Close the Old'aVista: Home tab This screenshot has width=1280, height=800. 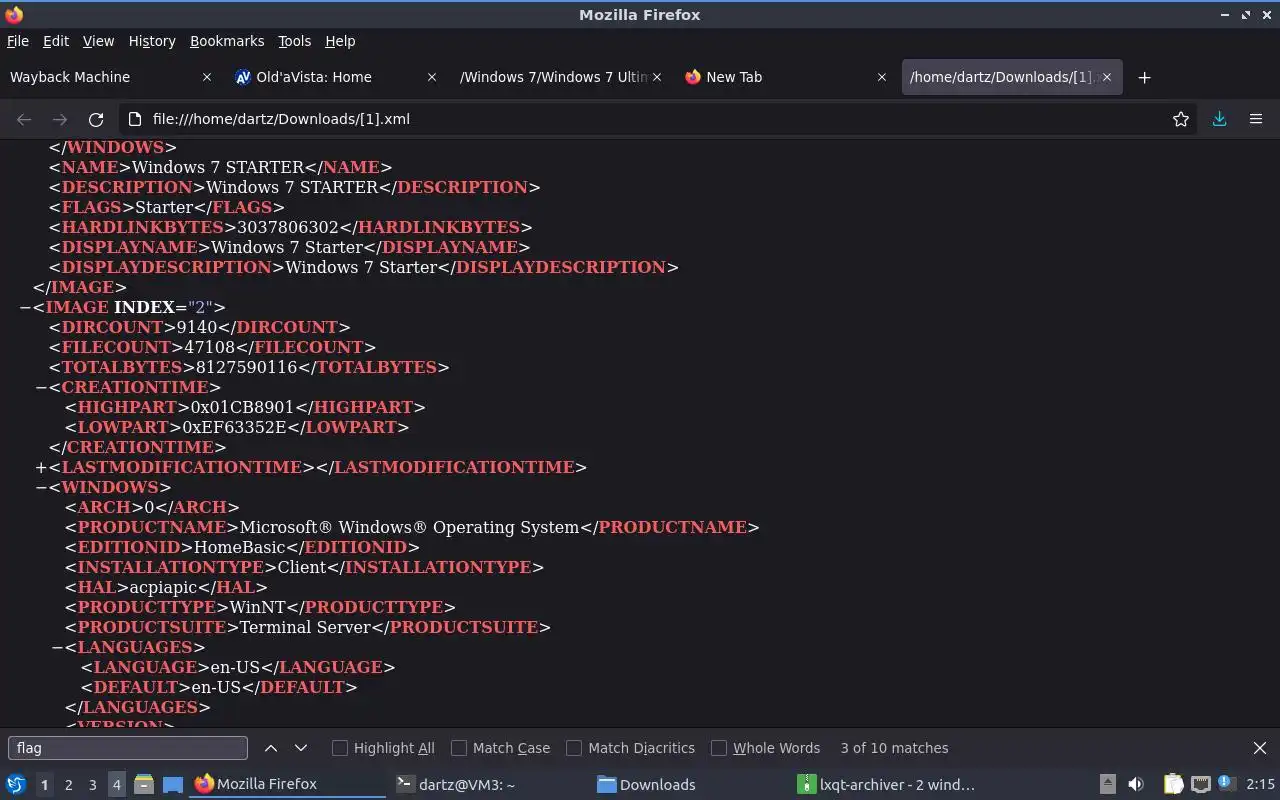[432, 77]
